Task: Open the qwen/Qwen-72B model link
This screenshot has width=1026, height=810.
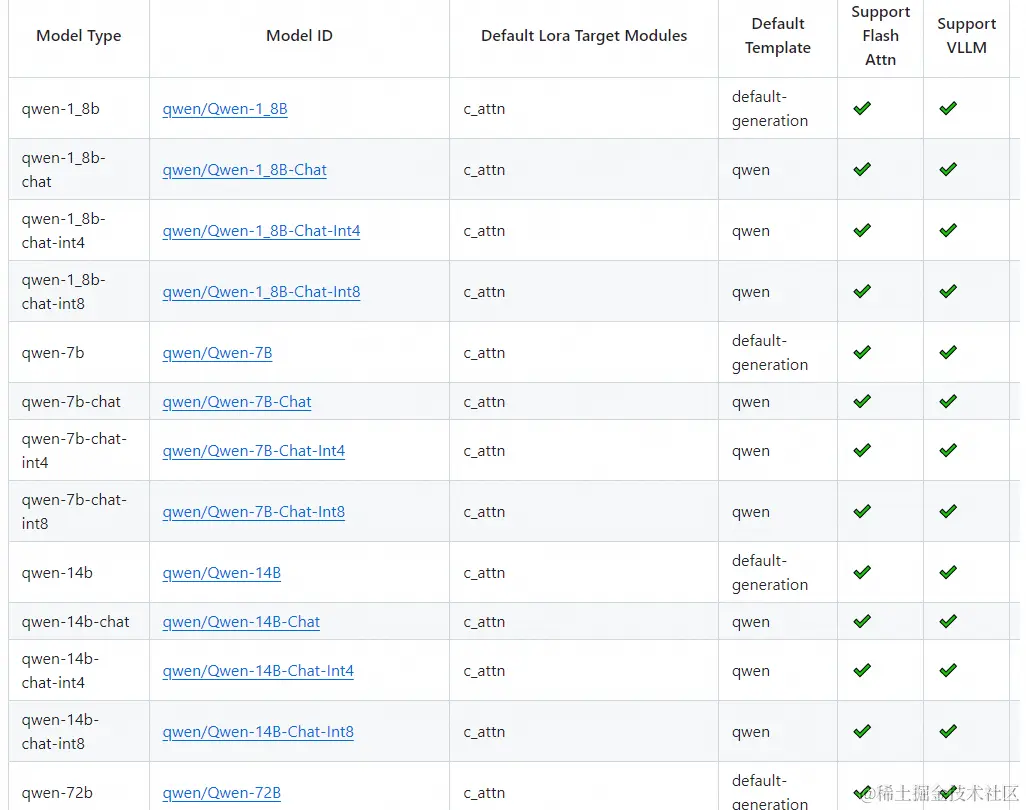Action: click(222, 792)
